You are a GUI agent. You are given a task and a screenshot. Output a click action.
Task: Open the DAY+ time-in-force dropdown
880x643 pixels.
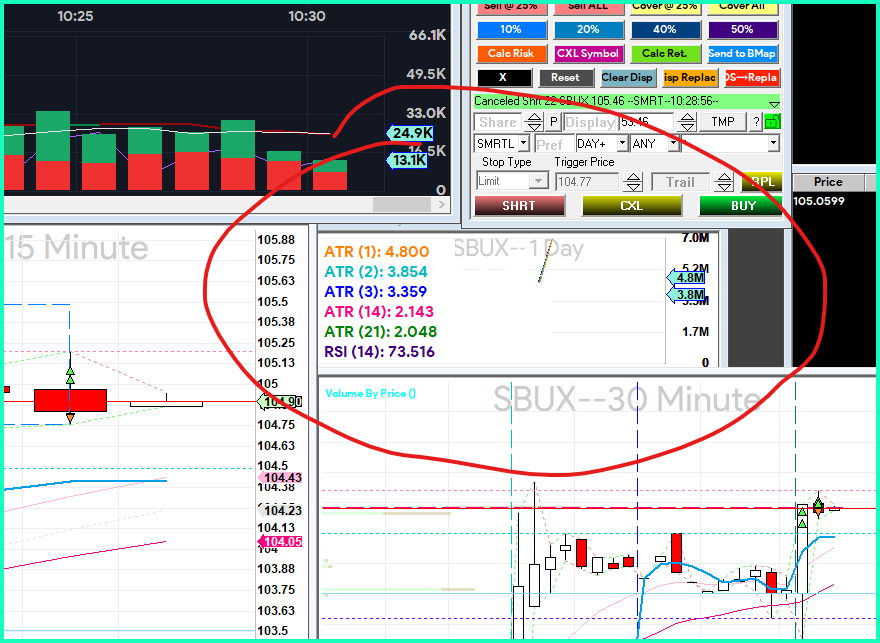[x=622, y=144]
